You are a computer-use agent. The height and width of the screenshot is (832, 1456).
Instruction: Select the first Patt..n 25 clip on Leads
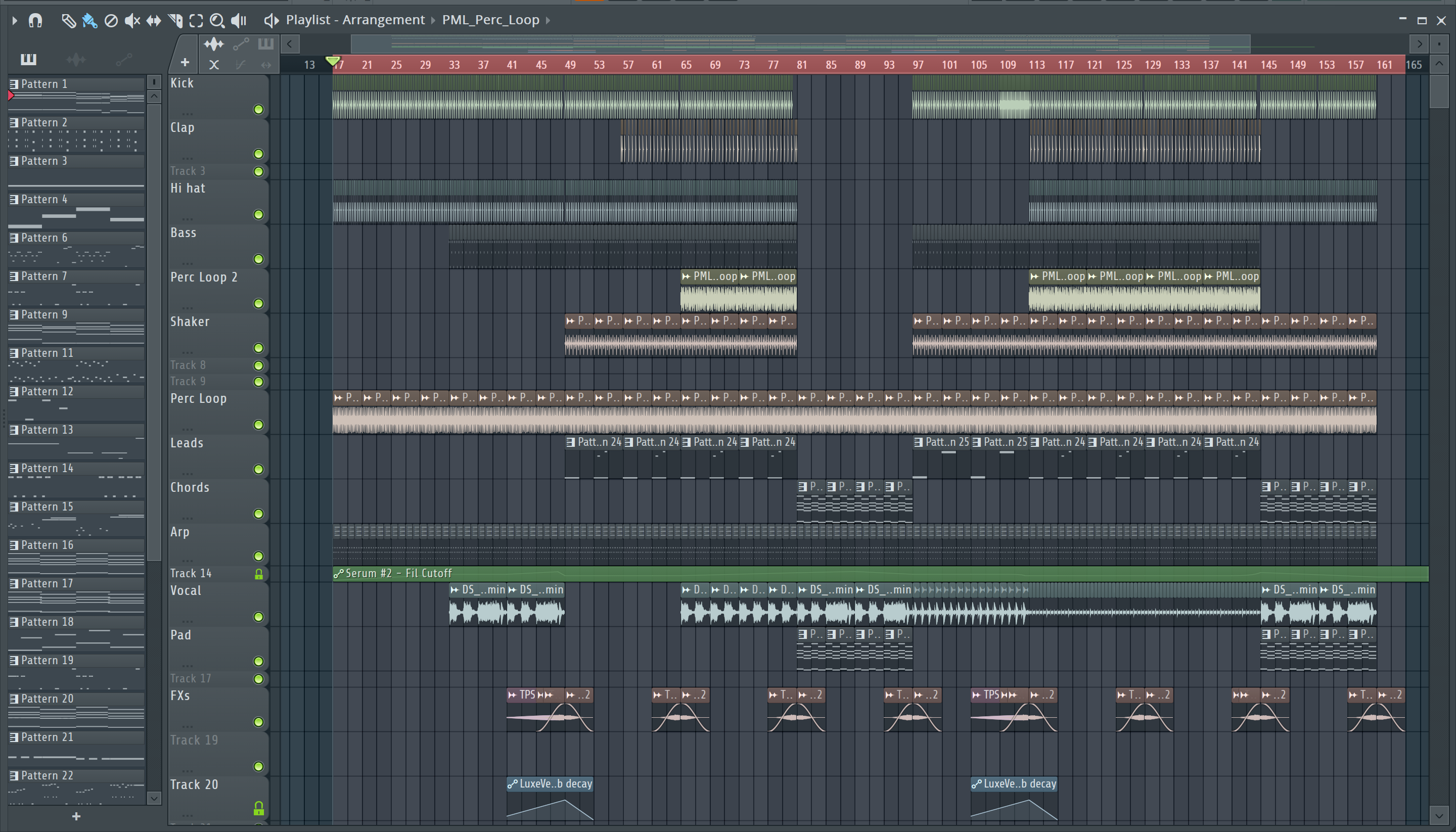point(941,457)
